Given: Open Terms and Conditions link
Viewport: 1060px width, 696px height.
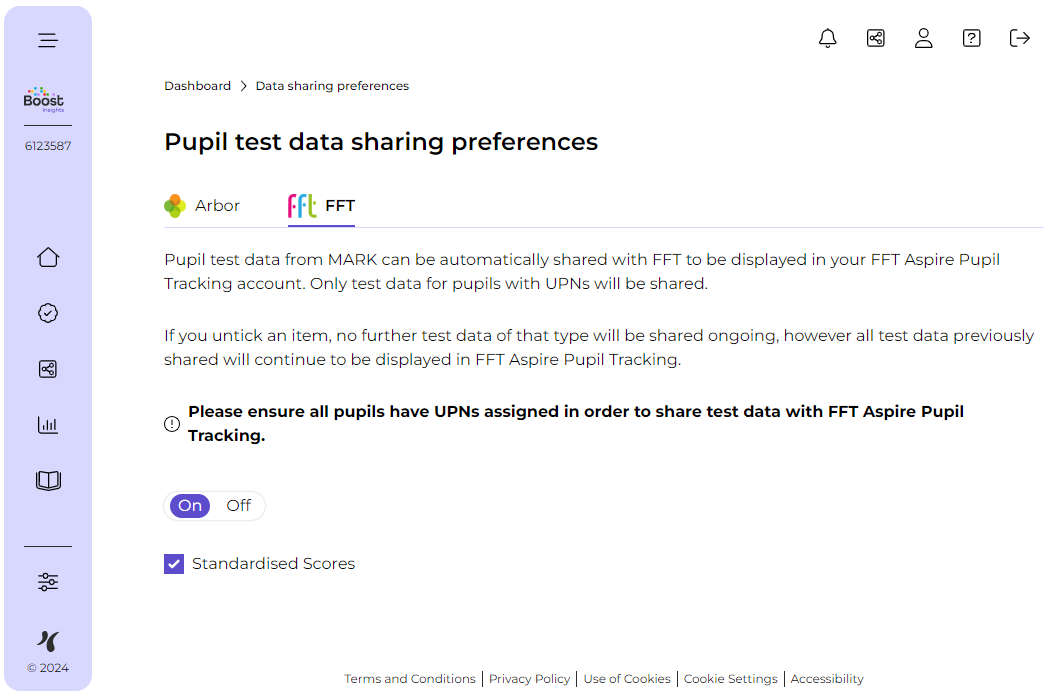Looking at the screenshot, I should (x=410, y=679).
